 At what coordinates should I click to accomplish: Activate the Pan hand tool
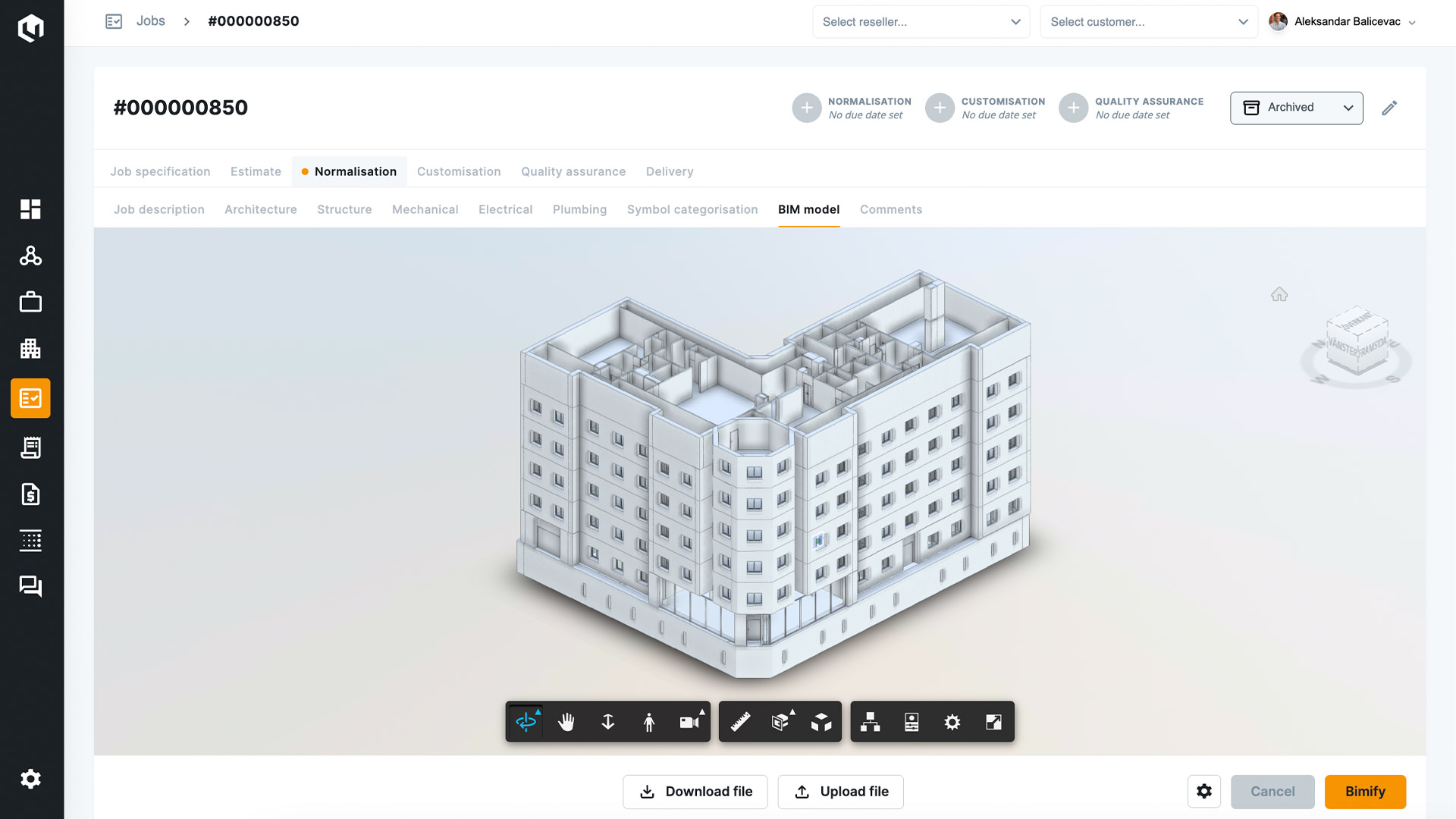click(x=566, y=722)
